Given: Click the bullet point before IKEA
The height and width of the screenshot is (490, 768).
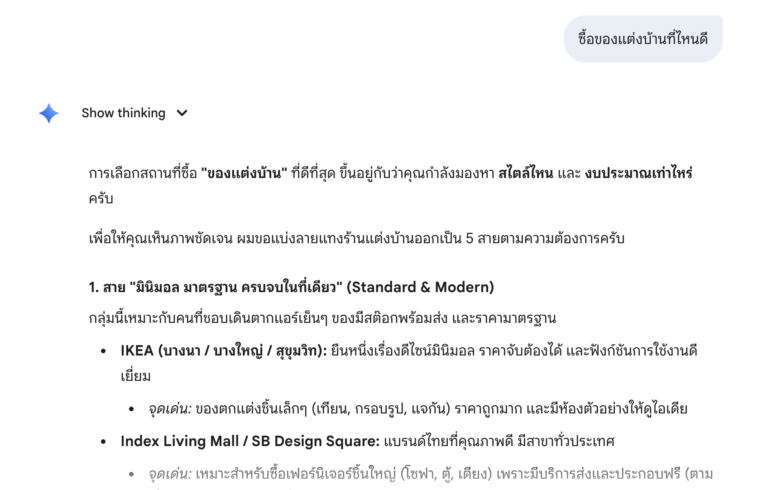Looking at the screenshot, I should 106,351.
